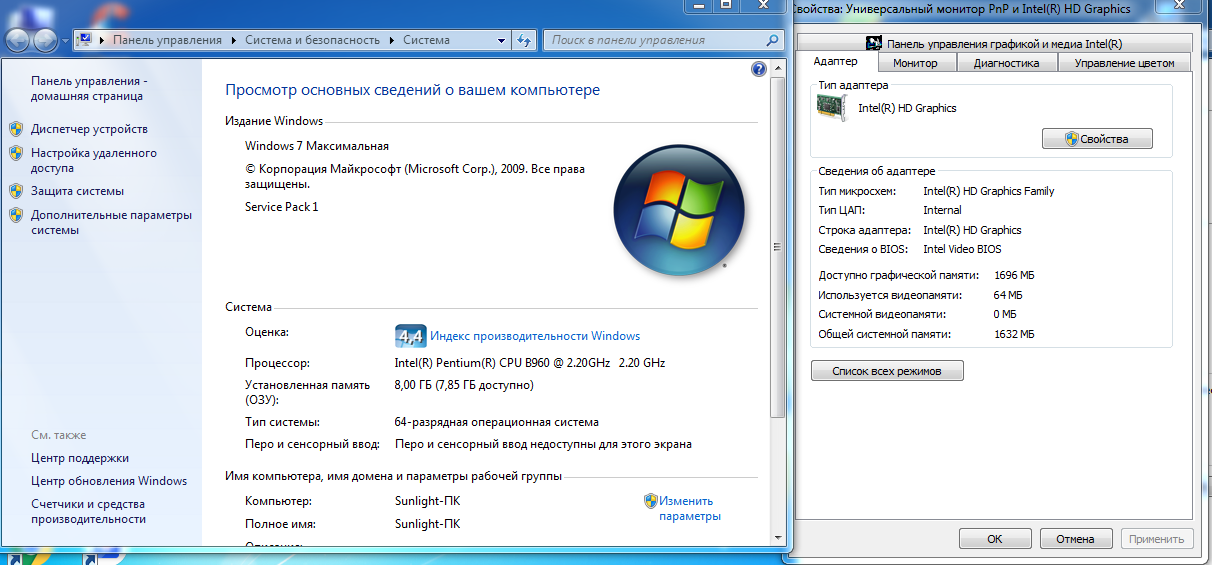Click full name 'Sunlight-ПК' beside 'Полное имя:'
Image resolution: width=1212 pixels, height=565 pixels.
[427, 524]
